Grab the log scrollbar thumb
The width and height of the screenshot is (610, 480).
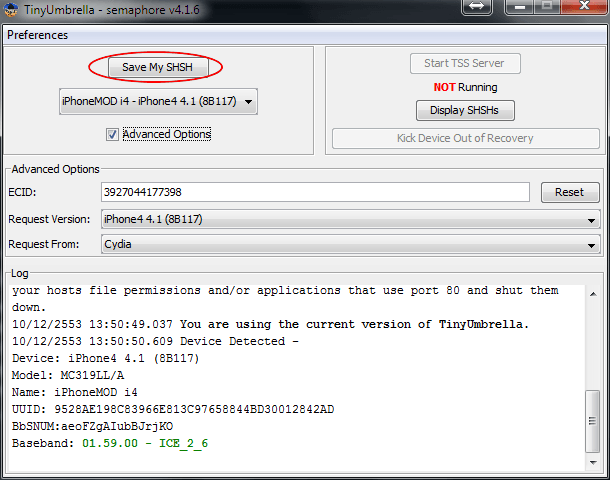[x=592, y=422]
